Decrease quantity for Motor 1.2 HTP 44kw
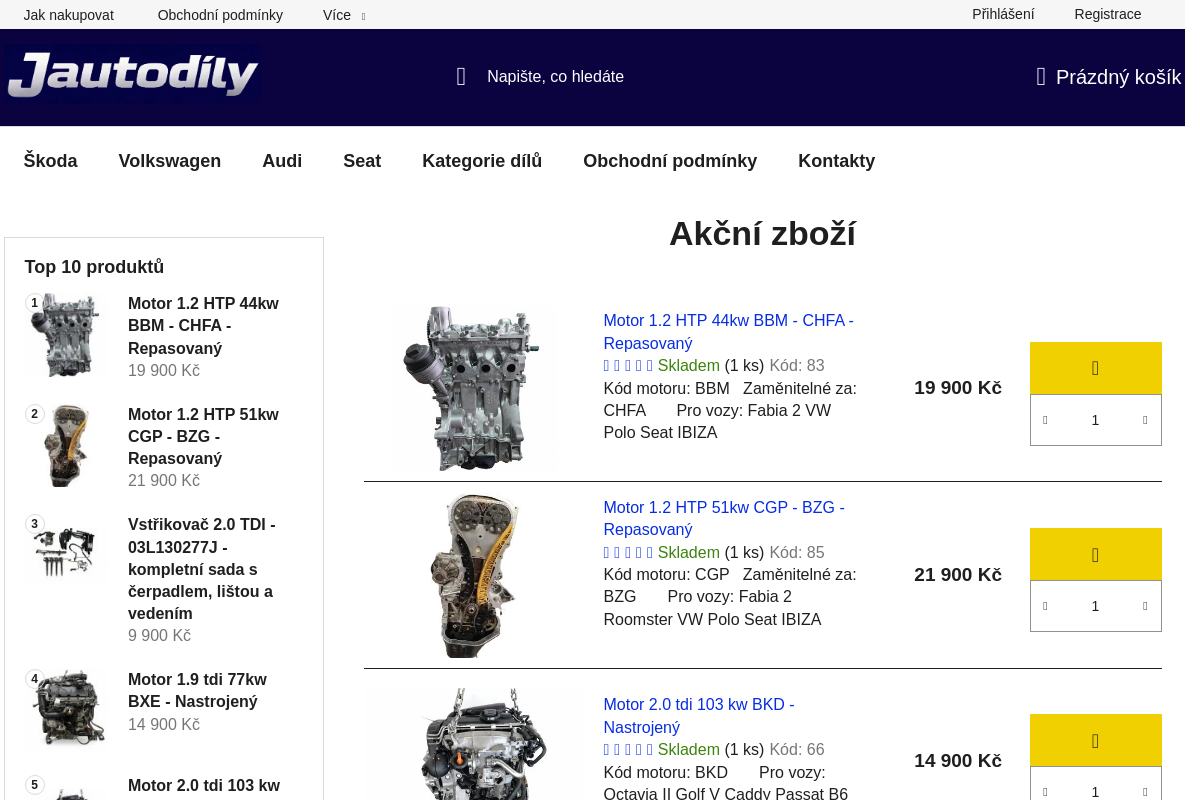 click(x=1045, y=420)
